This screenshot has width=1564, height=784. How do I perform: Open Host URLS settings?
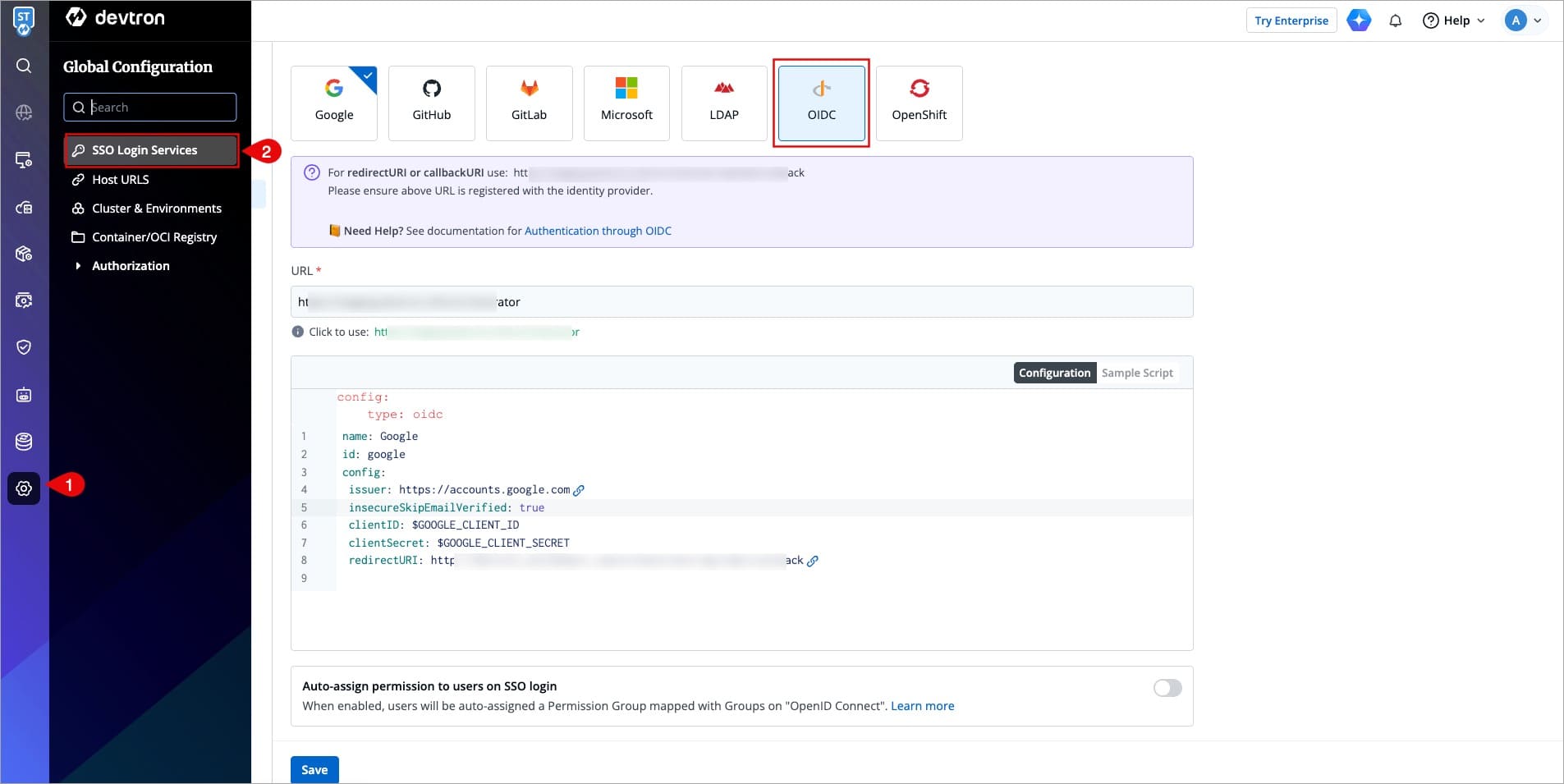pyautogui.click(x=120, y=180)
